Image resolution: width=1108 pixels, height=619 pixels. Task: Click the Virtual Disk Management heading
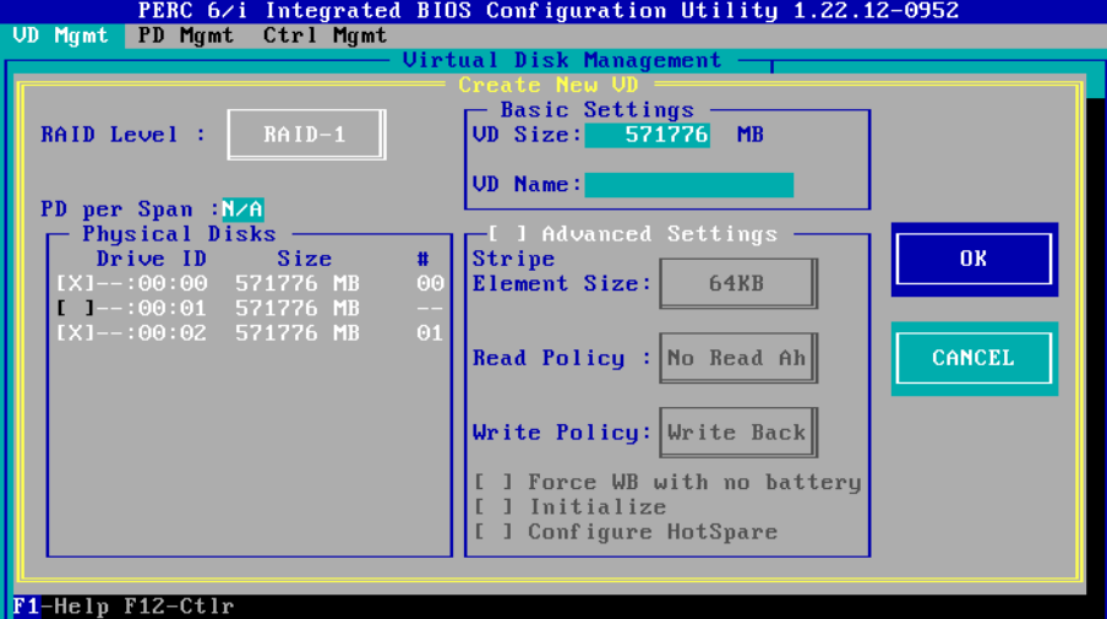click(562, 60)
